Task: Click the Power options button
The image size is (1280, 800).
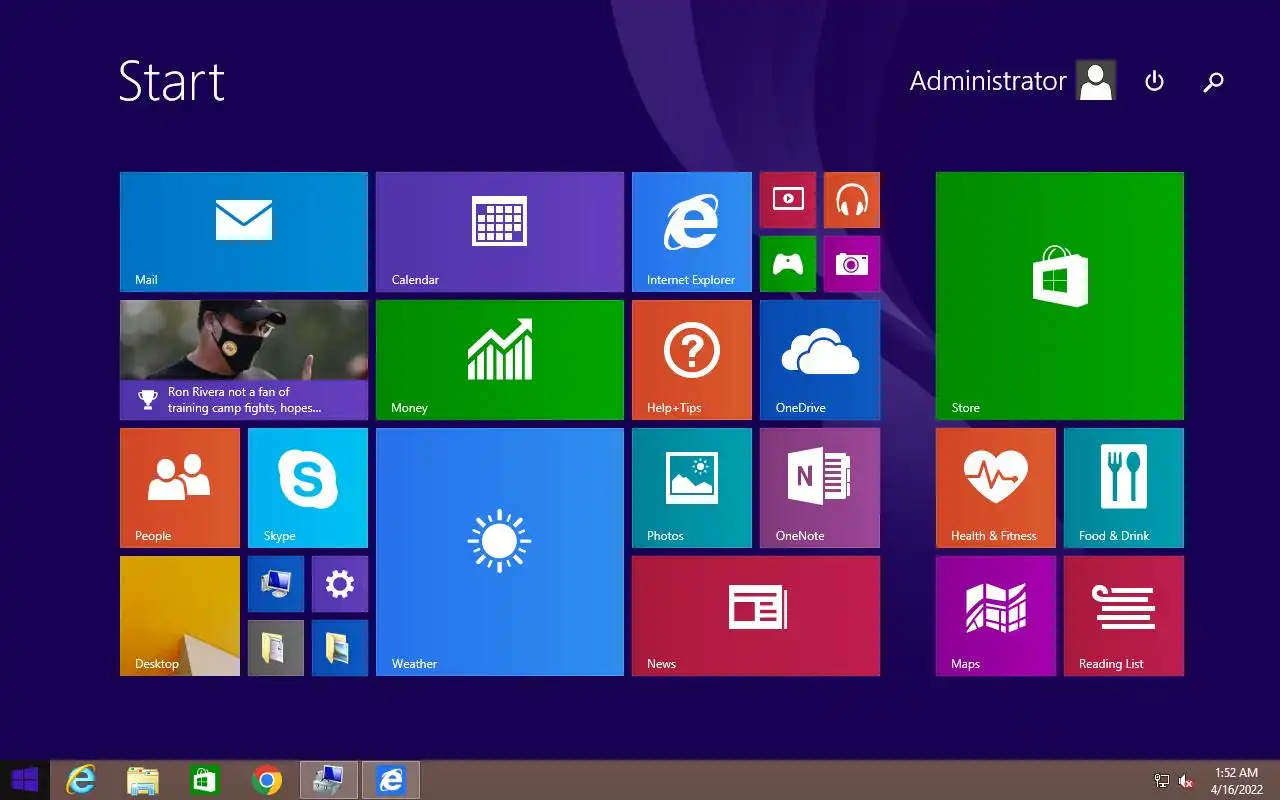Action: point(1154,81)
